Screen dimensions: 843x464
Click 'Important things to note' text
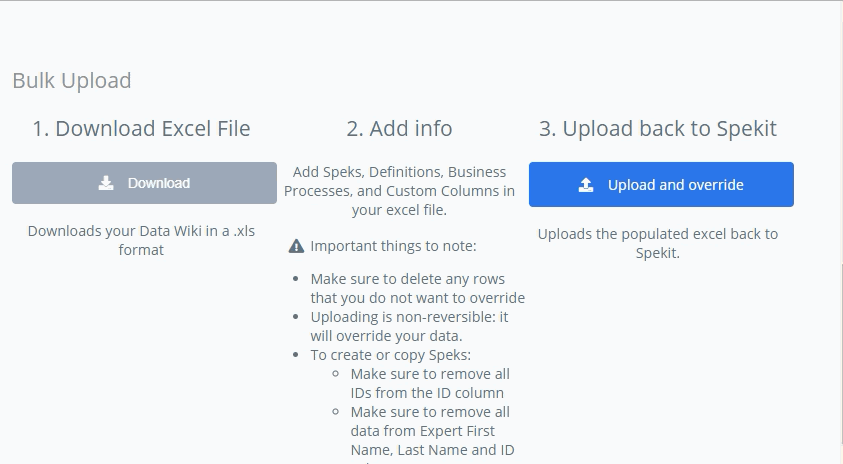(x=394, y=246)
